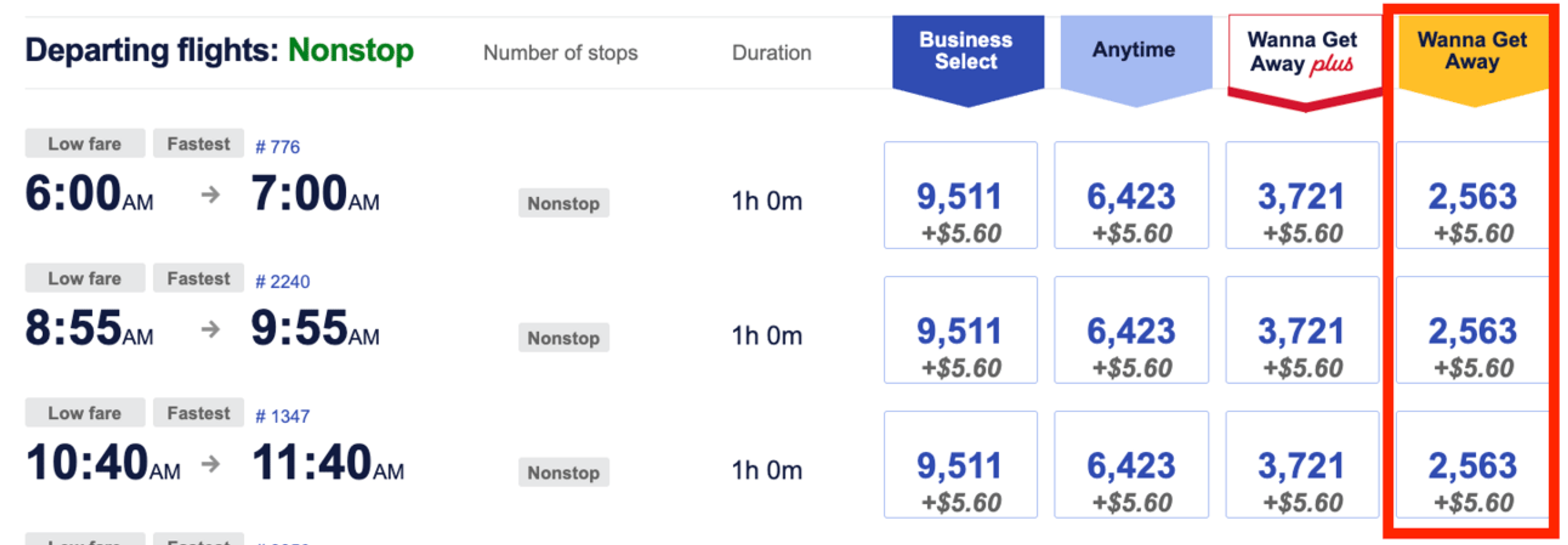Choose Anytime fare for flight 1347
This screenshot has width=1568, height=545.
1131,464
